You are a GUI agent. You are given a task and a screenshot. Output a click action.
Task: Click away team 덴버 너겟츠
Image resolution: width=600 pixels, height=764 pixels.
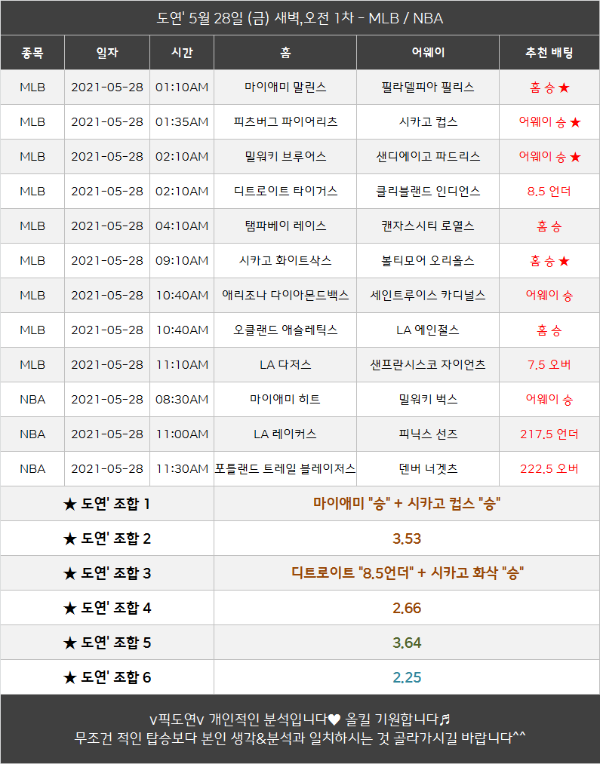[x=428, y=468]
